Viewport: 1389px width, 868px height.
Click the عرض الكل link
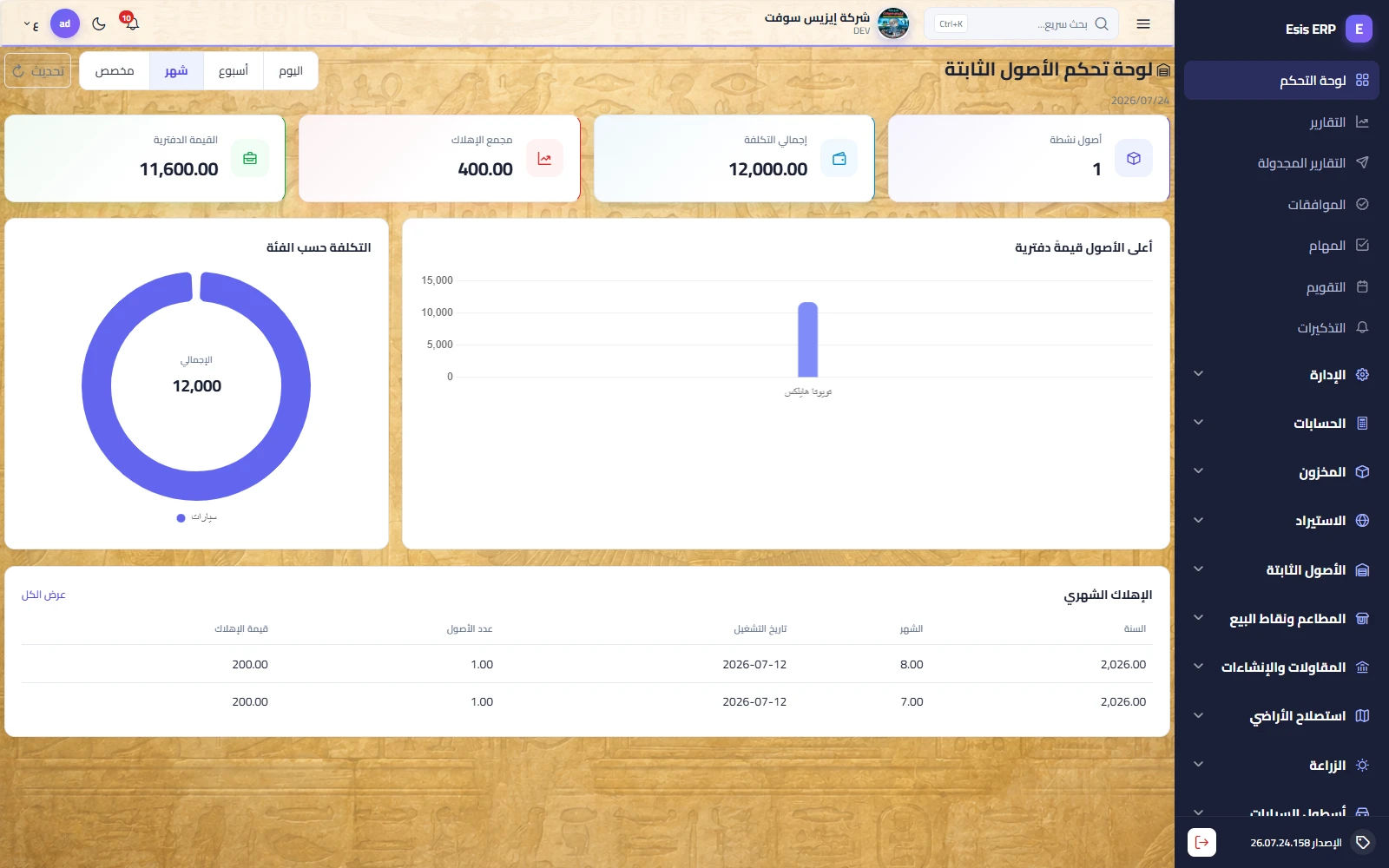pyautogui.click(x=43, y=595)
